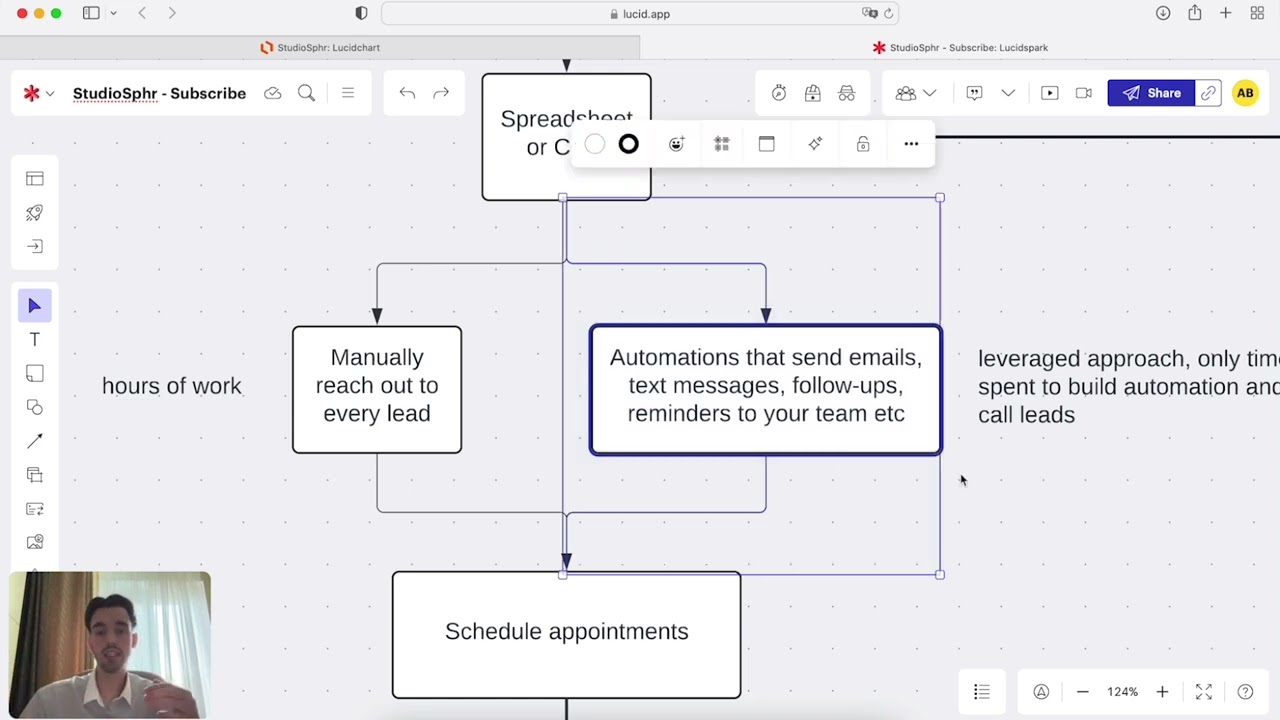Select the Text tool
The width and height of the screenshot is (1280, 720).
coord(35,340)
